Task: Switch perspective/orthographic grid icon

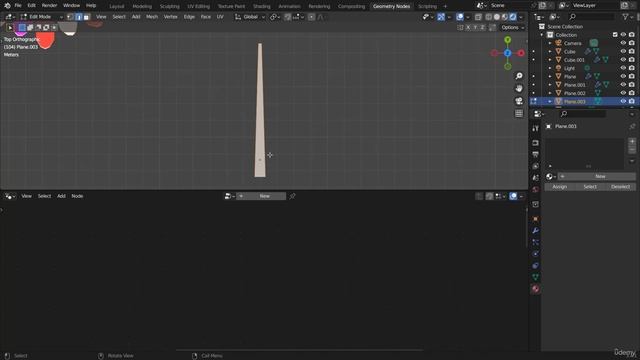Action: [519, 113]
